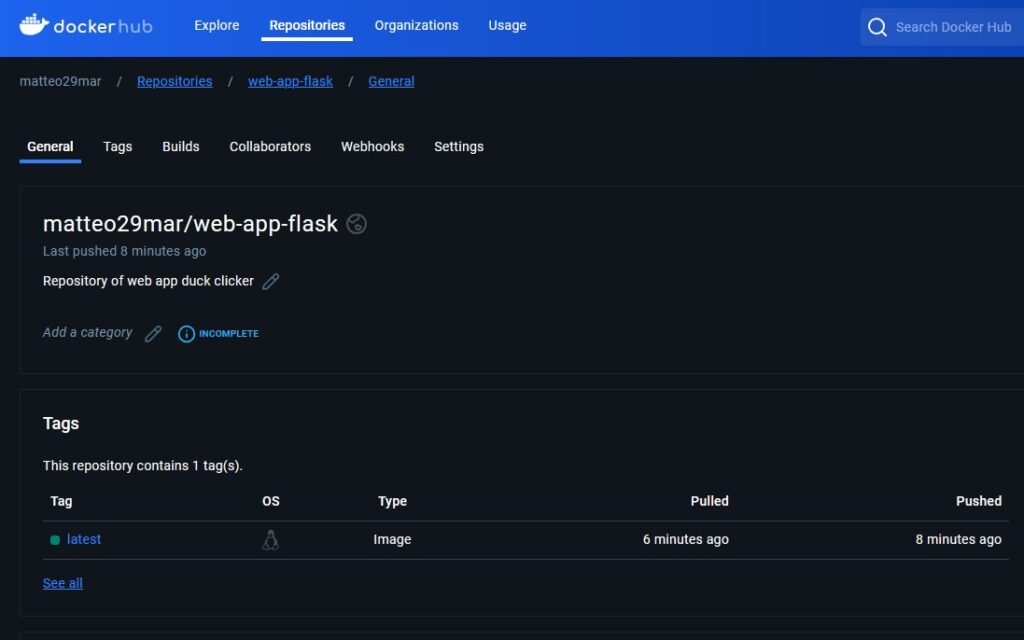The height and width of the screenshot is (640, 1024).
Task: Click the Type column header
Action: (x=392, y=502)
